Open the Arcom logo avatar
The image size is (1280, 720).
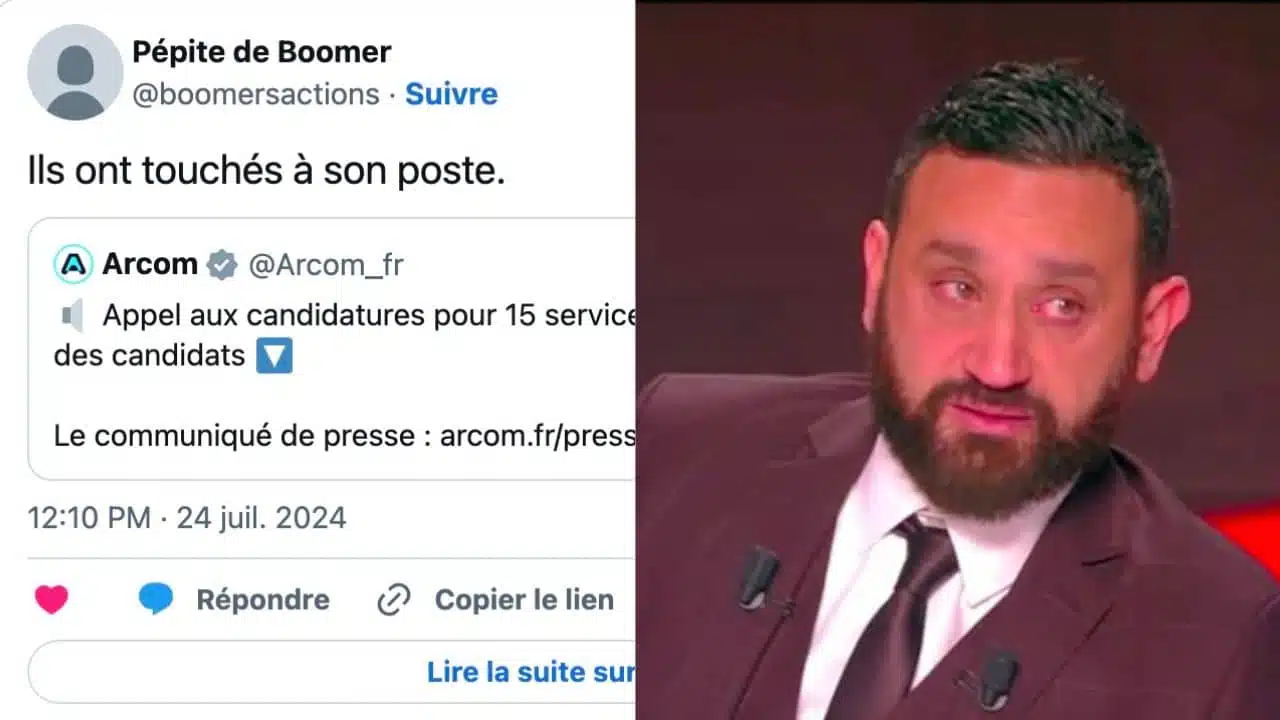coord(73,264)
